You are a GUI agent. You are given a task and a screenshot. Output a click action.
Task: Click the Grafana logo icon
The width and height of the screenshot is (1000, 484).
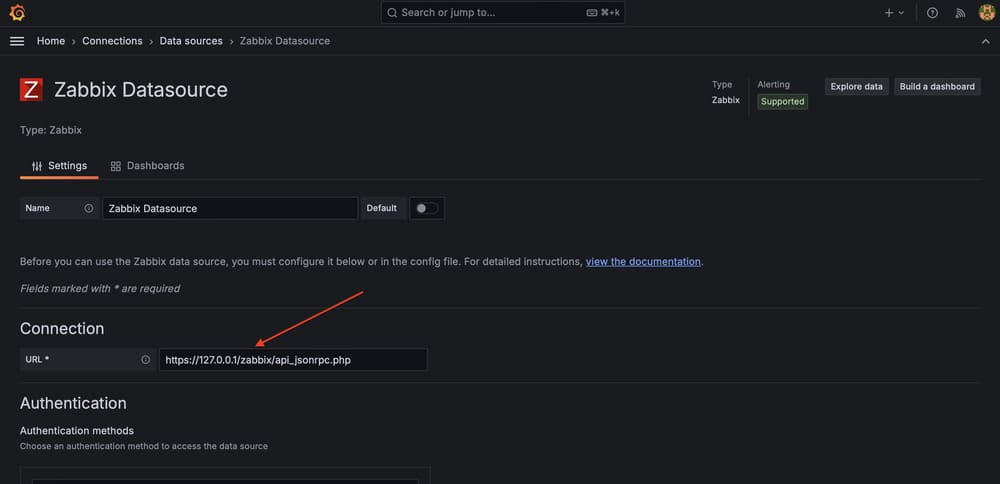coord(17,13)
